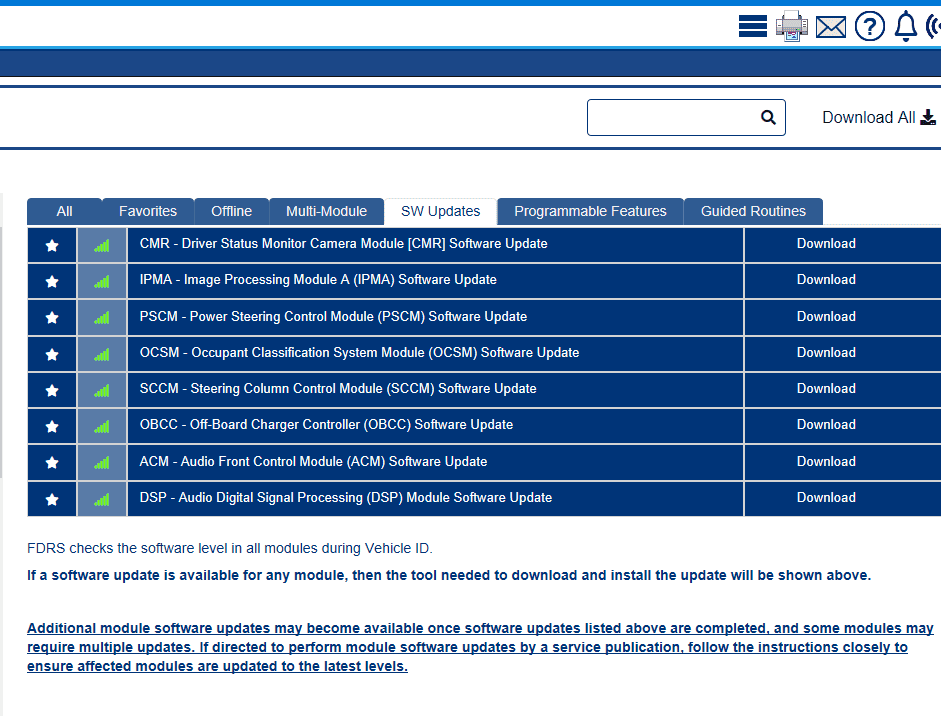
Task: Download the ACM Audio Front Control update
Action: (x=826, y=462)
